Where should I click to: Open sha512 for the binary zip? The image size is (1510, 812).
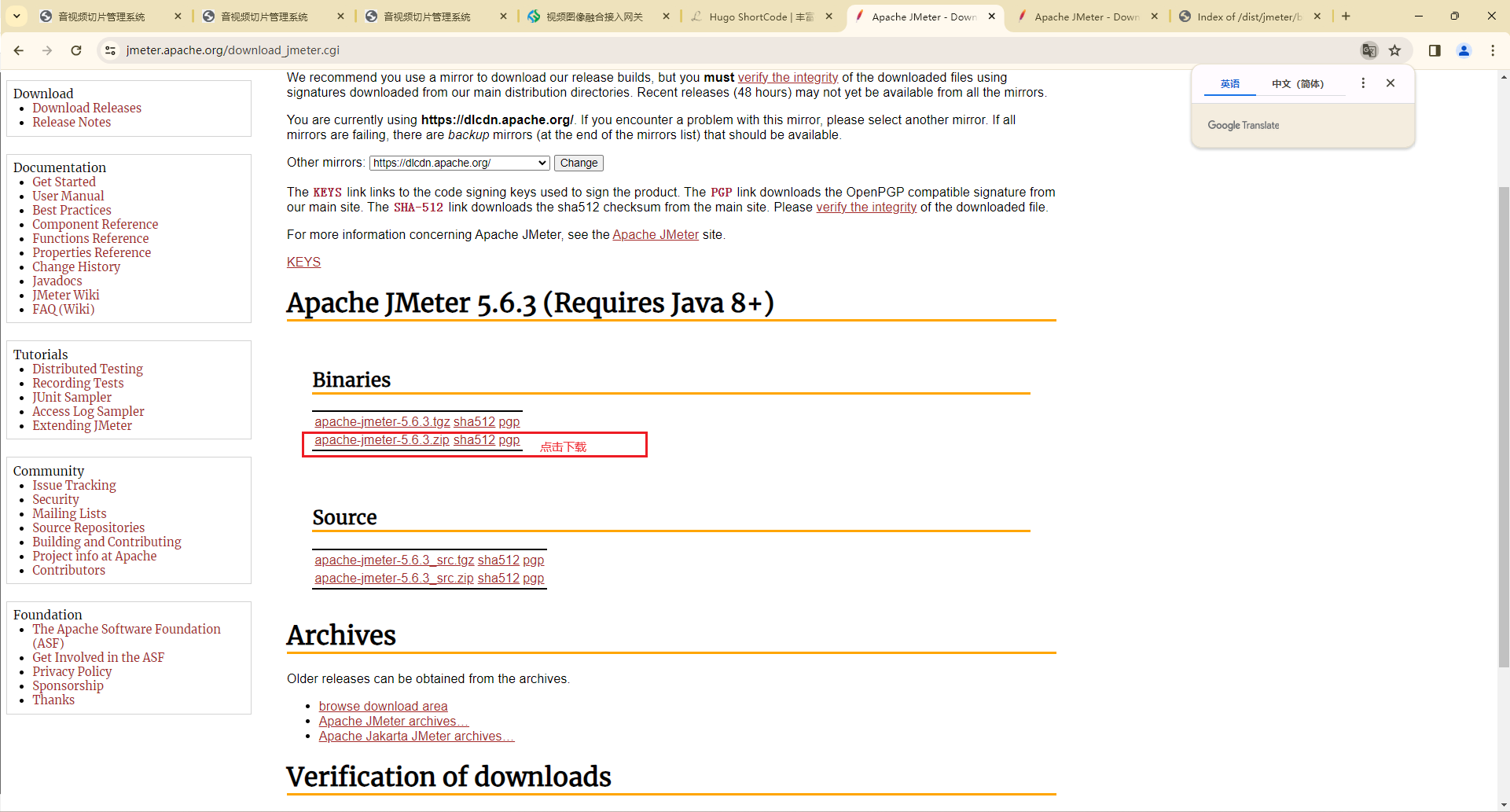click(x=474, y=440)
